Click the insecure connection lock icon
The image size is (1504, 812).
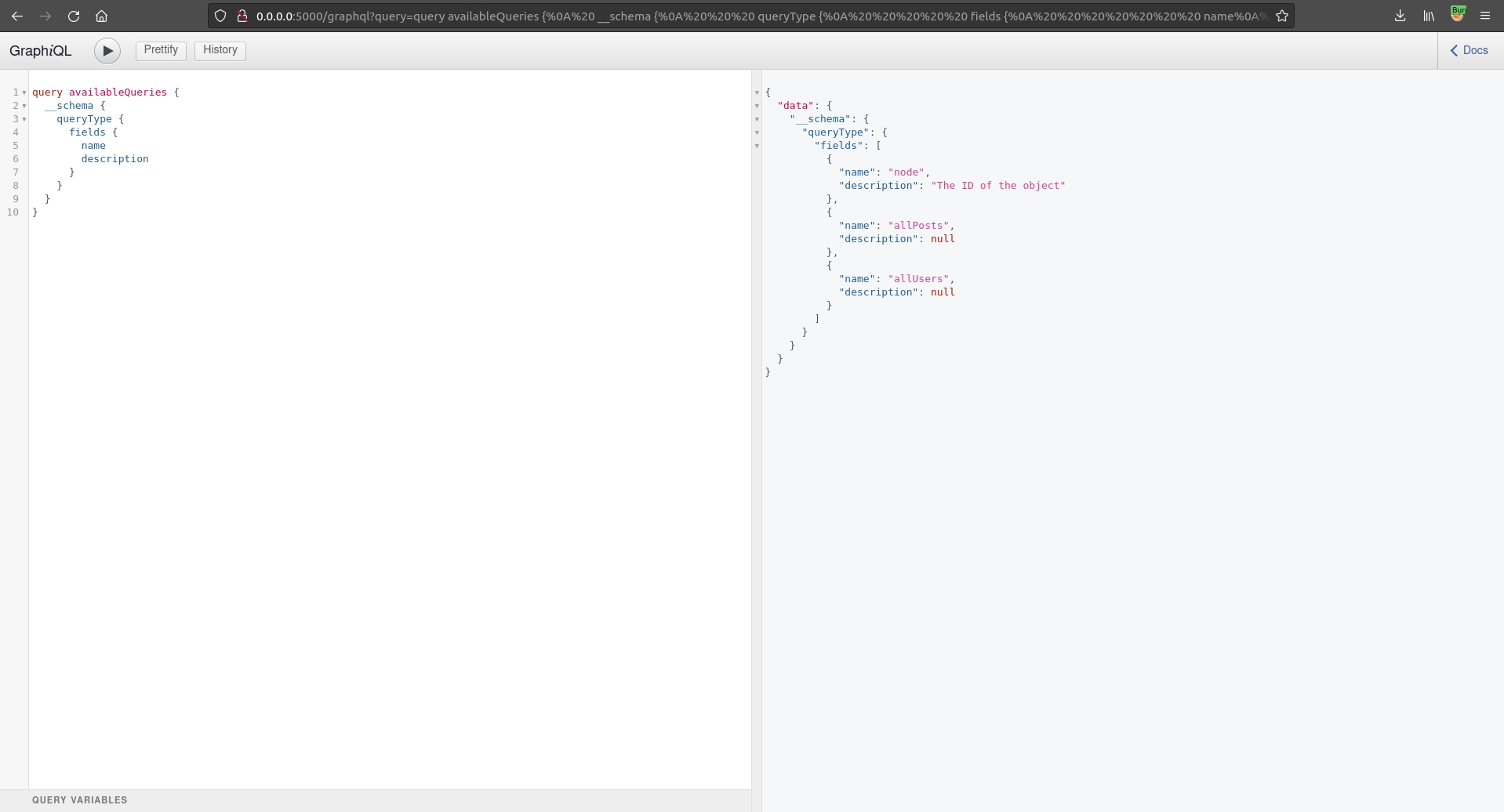pos(242,16)
